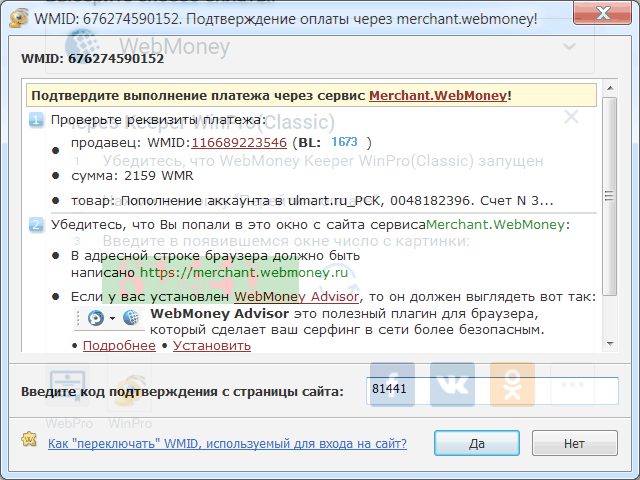This screenshot has width=640, height=480.
Task: Click the WebMoney key icon in title bar
Action: point(15,18)
